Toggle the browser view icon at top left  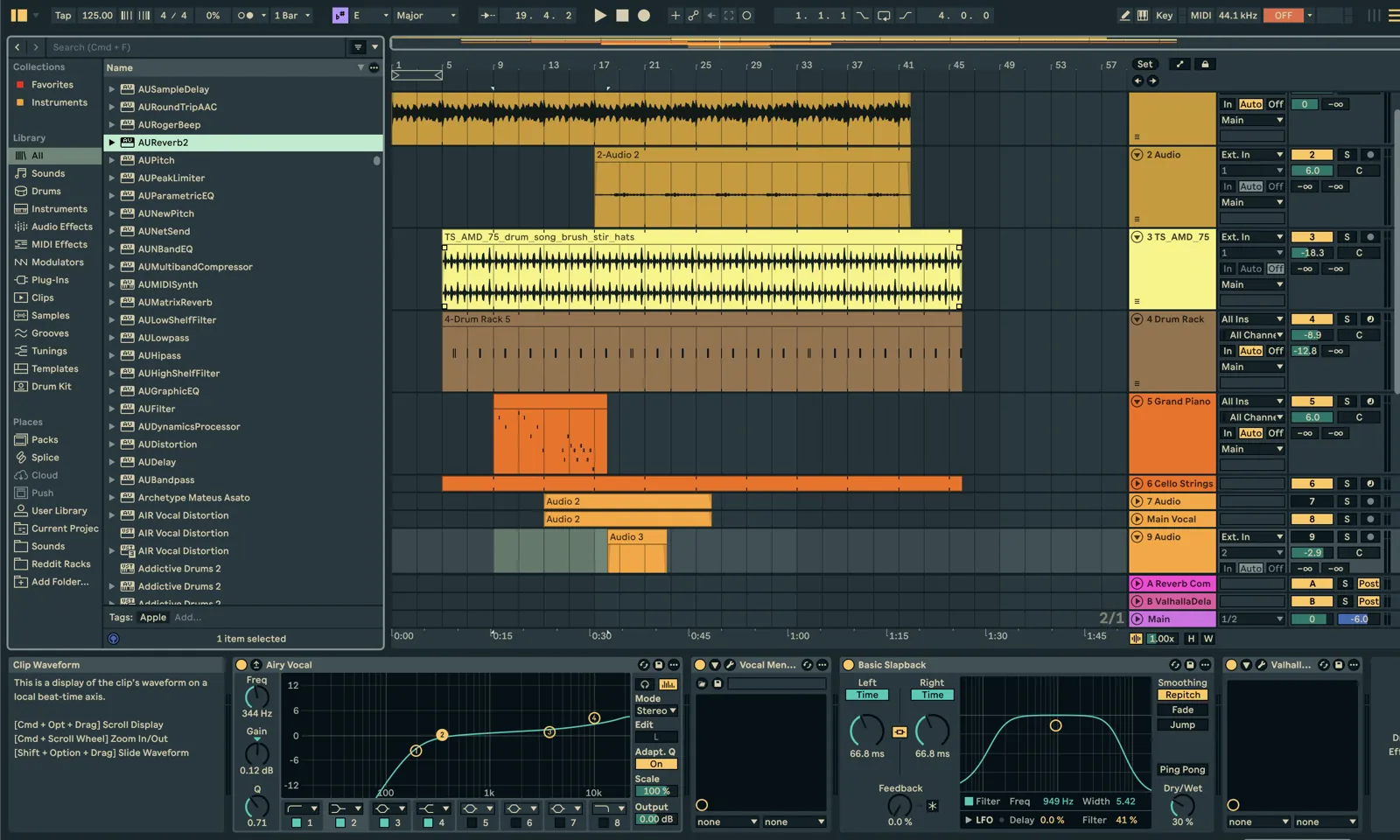coord(18,15)
